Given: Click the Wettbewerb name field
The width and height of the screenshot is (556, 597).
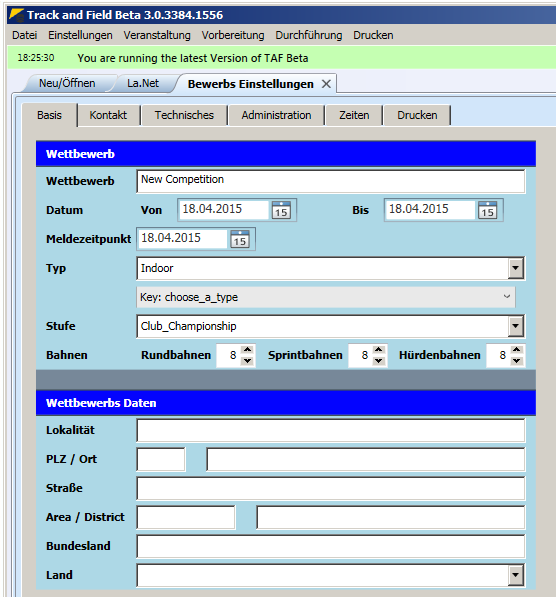Looking at the screenshot, I should (x=331, y=181).
